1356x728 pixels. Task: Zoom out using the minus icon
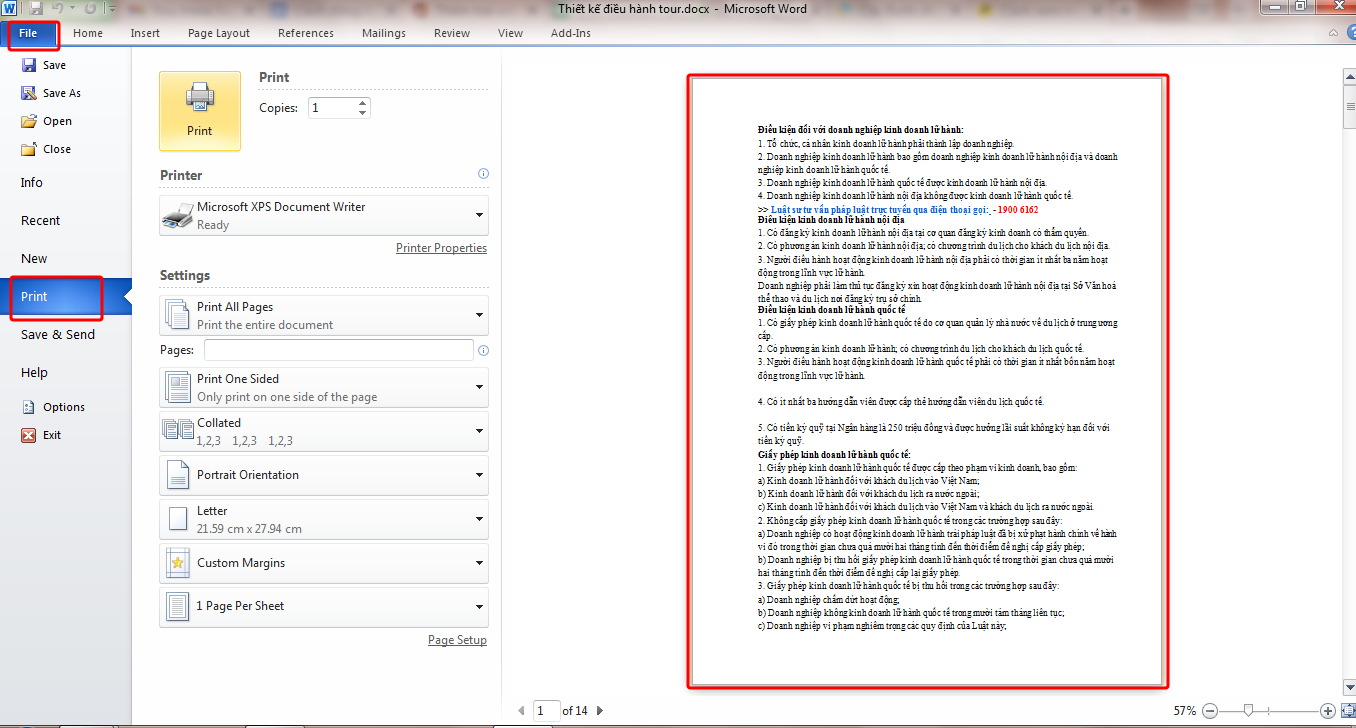tap(1210, 710)
